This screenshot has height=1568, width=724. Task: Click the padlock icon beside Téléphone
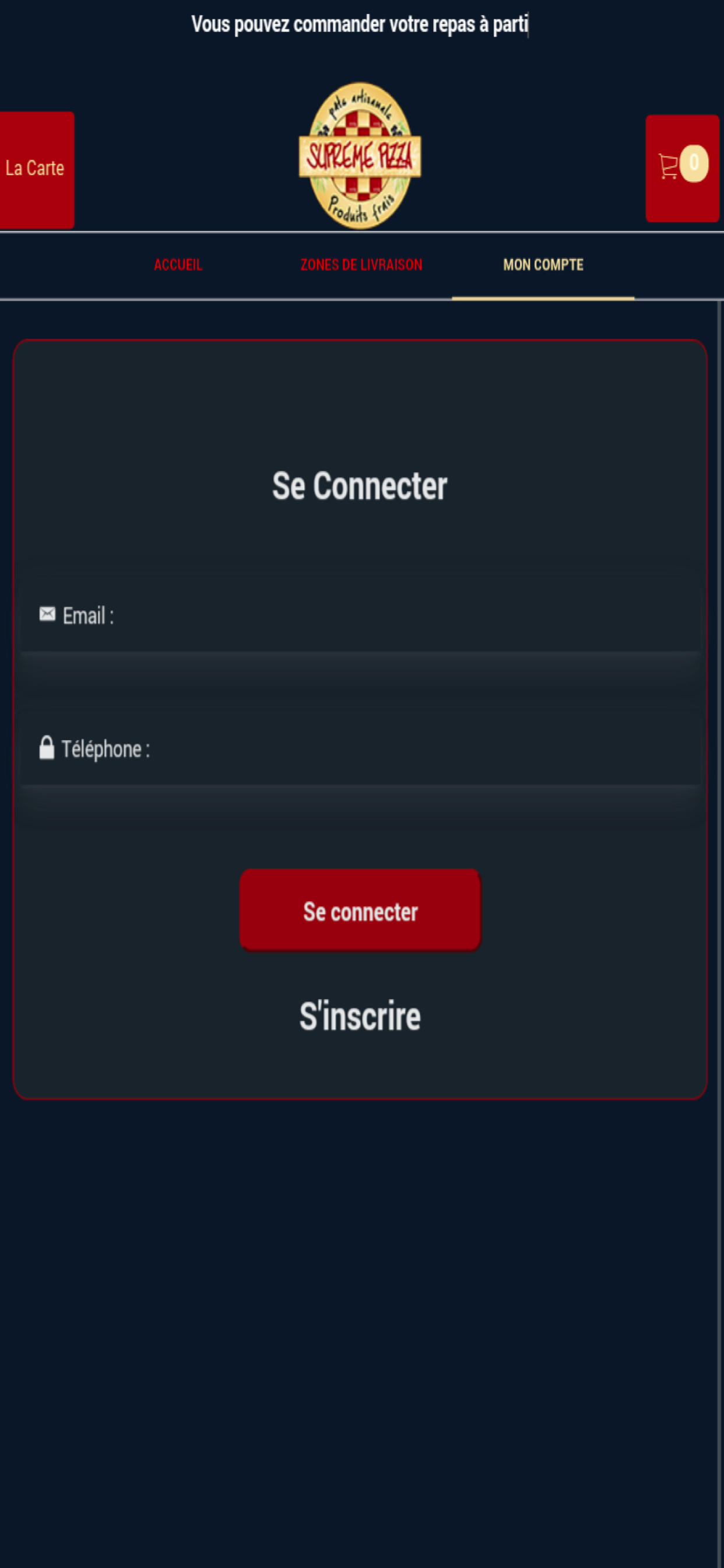point(47,747)
